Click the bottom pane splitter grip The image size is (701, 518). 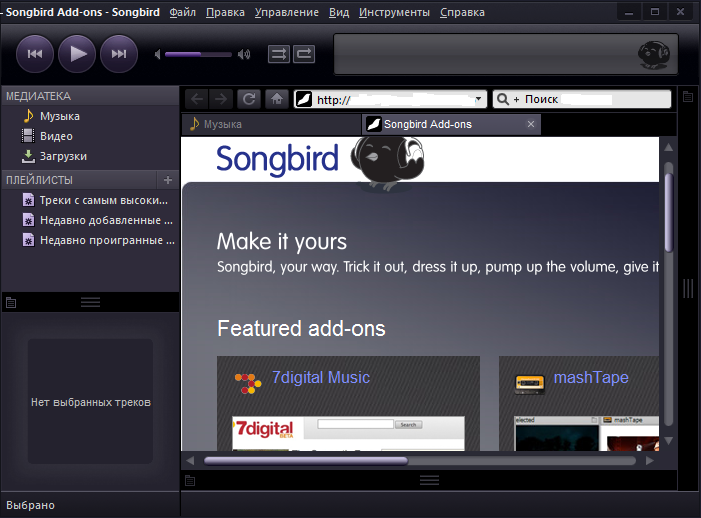pyautogui.click(x=429, y=480)
